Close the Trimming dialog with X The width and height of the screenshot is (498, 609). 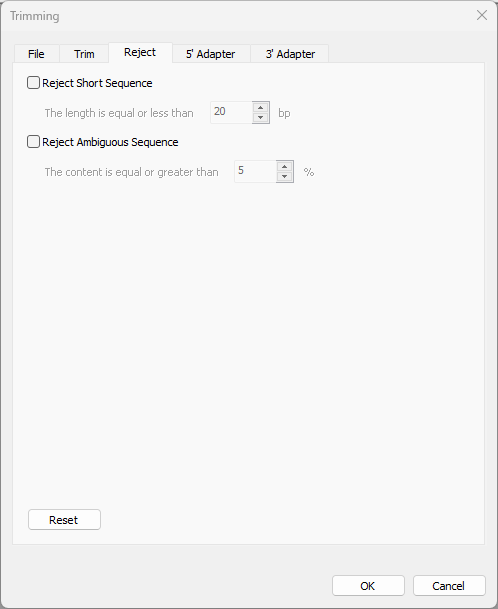[x=482, y=15]
